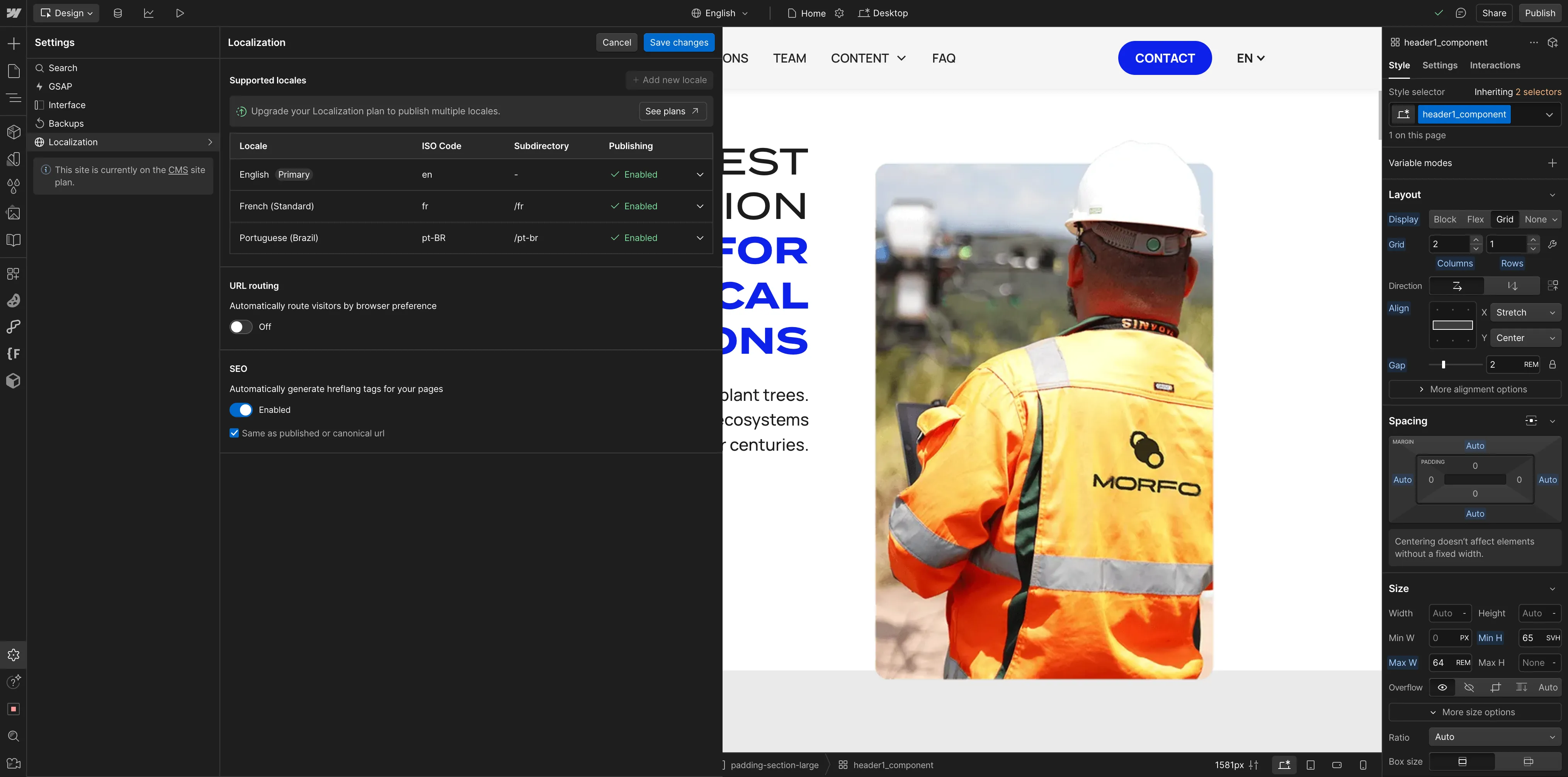The width and height of the screenshot is (1568, 777).
Task: Open the Ratio Auto dropdown
Action: click(x=1495, y=737)
